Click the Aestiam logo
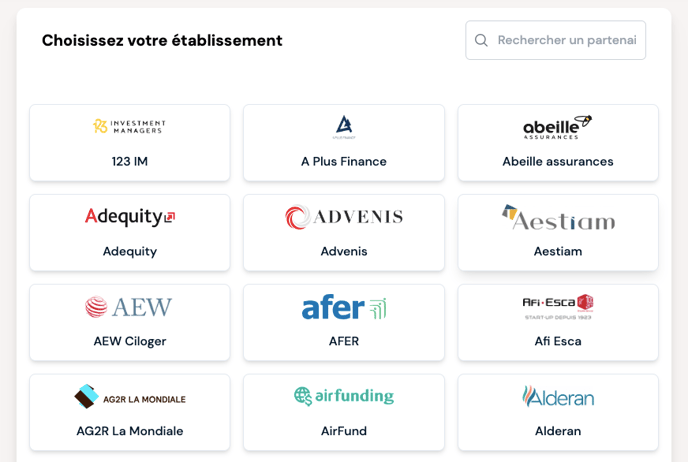The image size is (688, 462). (x=558, y=217)
